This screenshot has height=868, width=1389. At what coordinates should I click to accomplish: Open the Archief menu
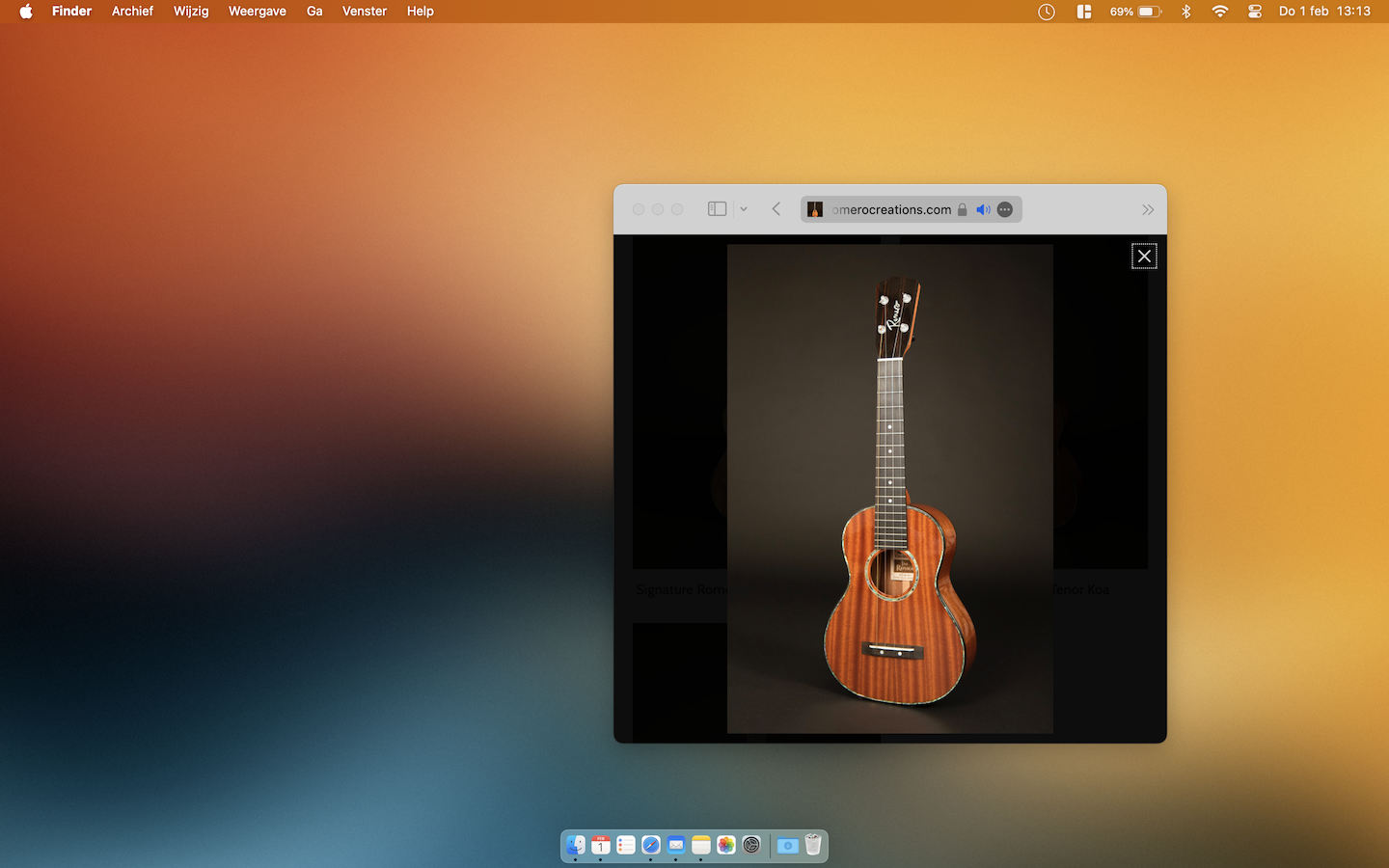coord(132,12)
